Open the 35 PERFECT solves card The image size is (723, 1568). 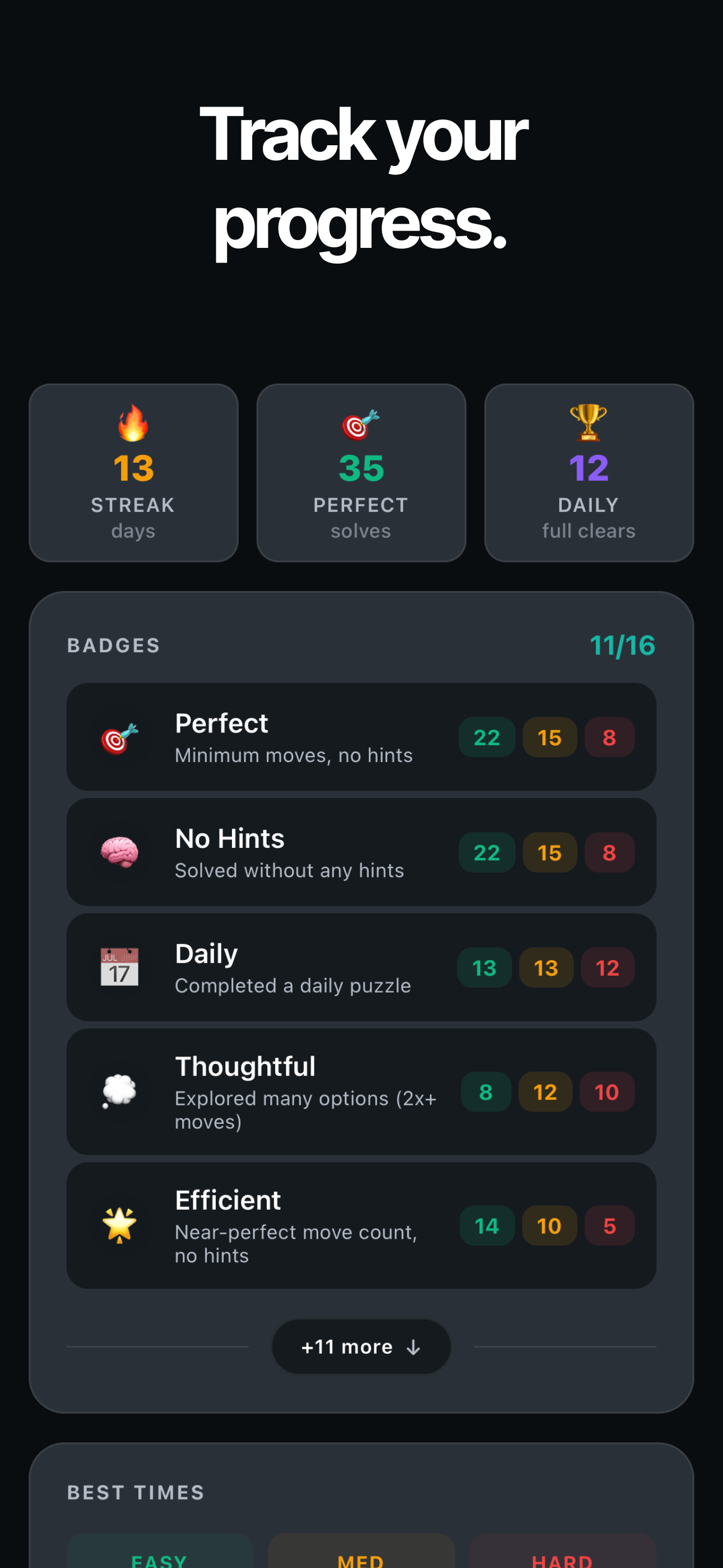361,473
